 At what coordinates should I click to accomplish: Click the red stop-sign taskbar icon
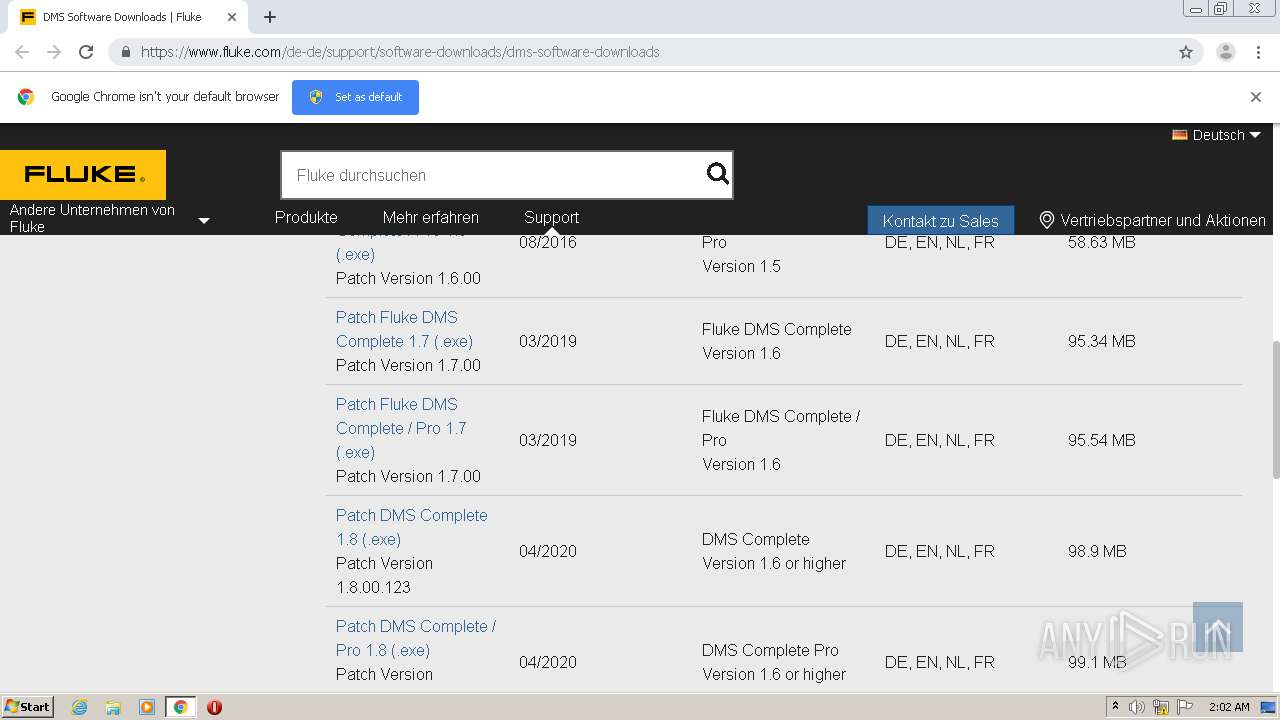[x=214, y=707]
